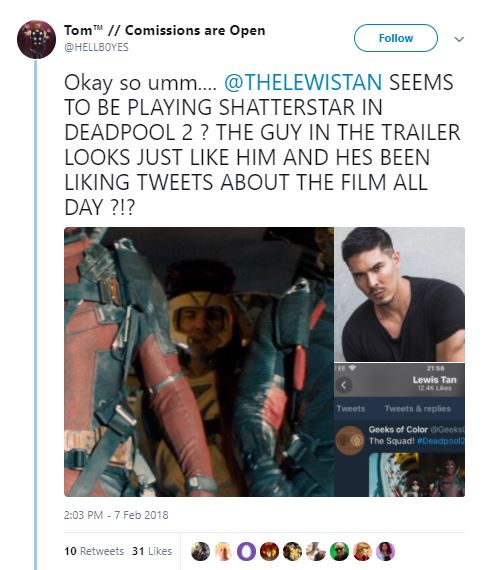Open the tweet options chevron menu
This screenshot has width=487, height=570.
(x=459, y=39)
